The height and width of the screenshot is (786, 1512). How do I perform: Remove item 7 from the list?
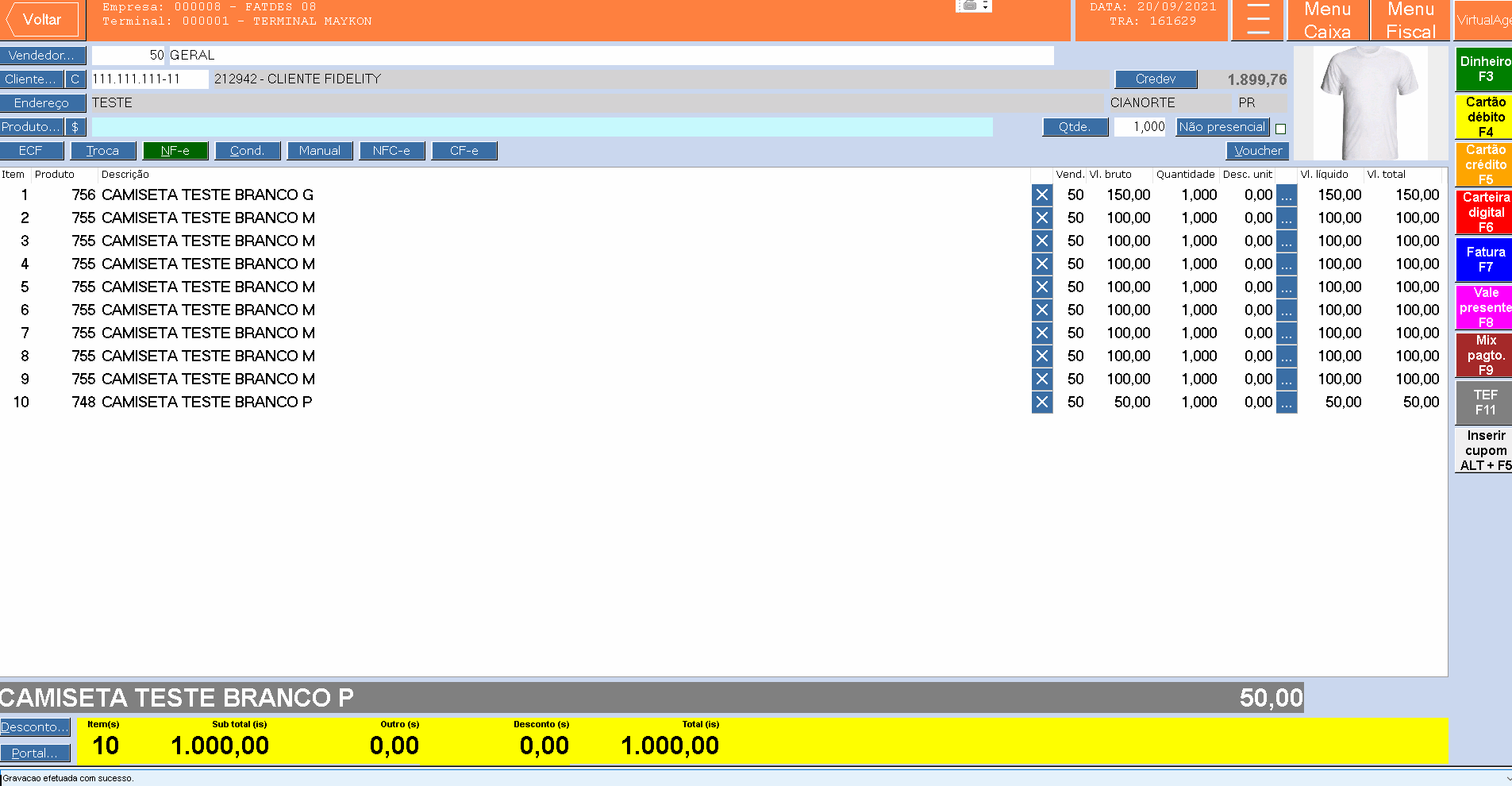click(1042, 333)
